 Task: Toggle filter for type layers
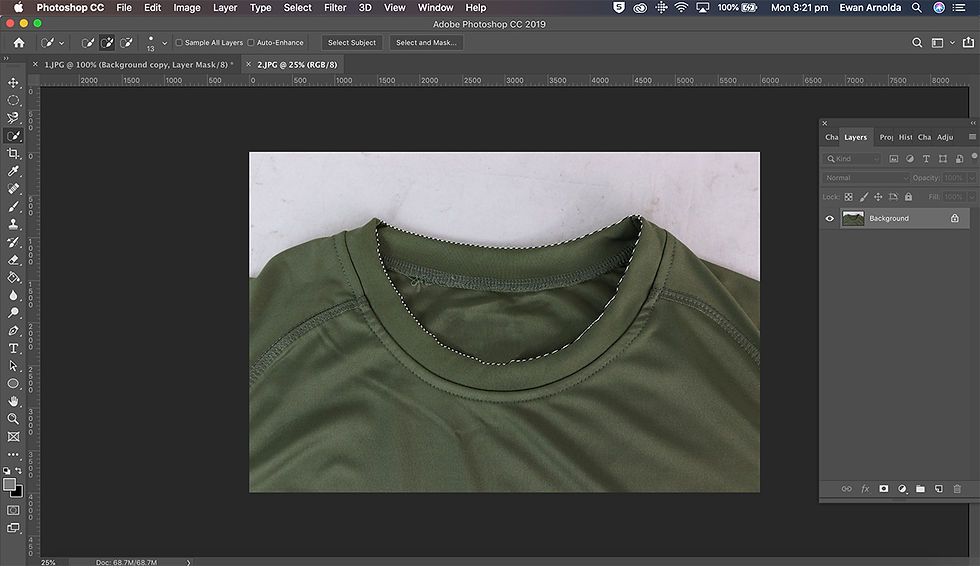click(926, 159)
